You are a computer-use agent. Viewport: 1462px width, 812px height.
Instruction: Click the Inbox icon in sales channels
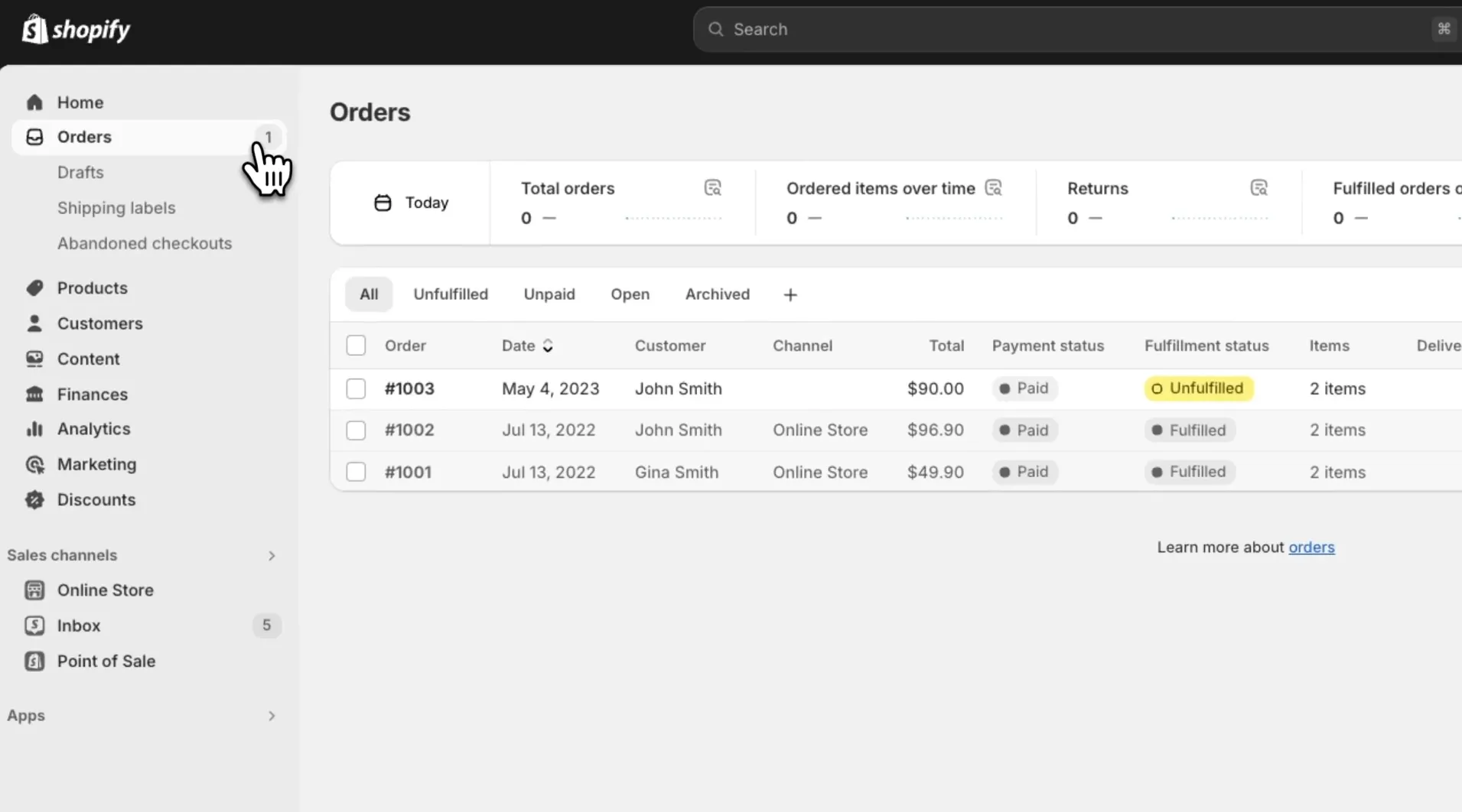coord(34,625)
